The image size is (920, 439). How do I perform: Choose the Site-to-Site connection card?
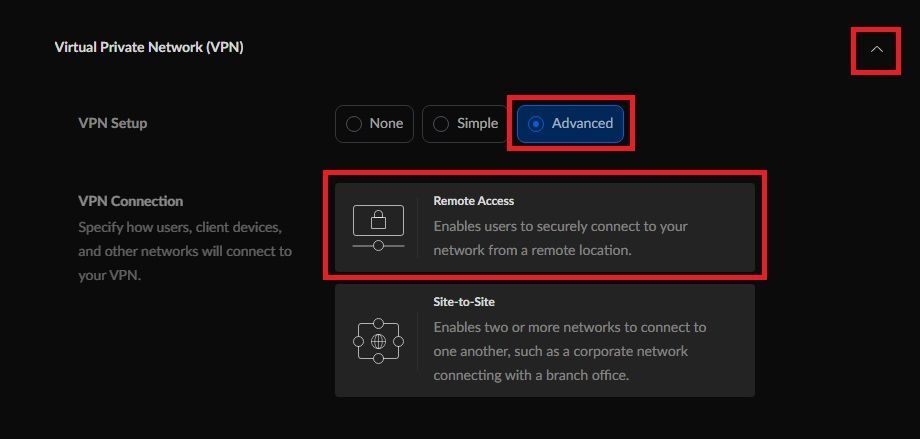544,340
